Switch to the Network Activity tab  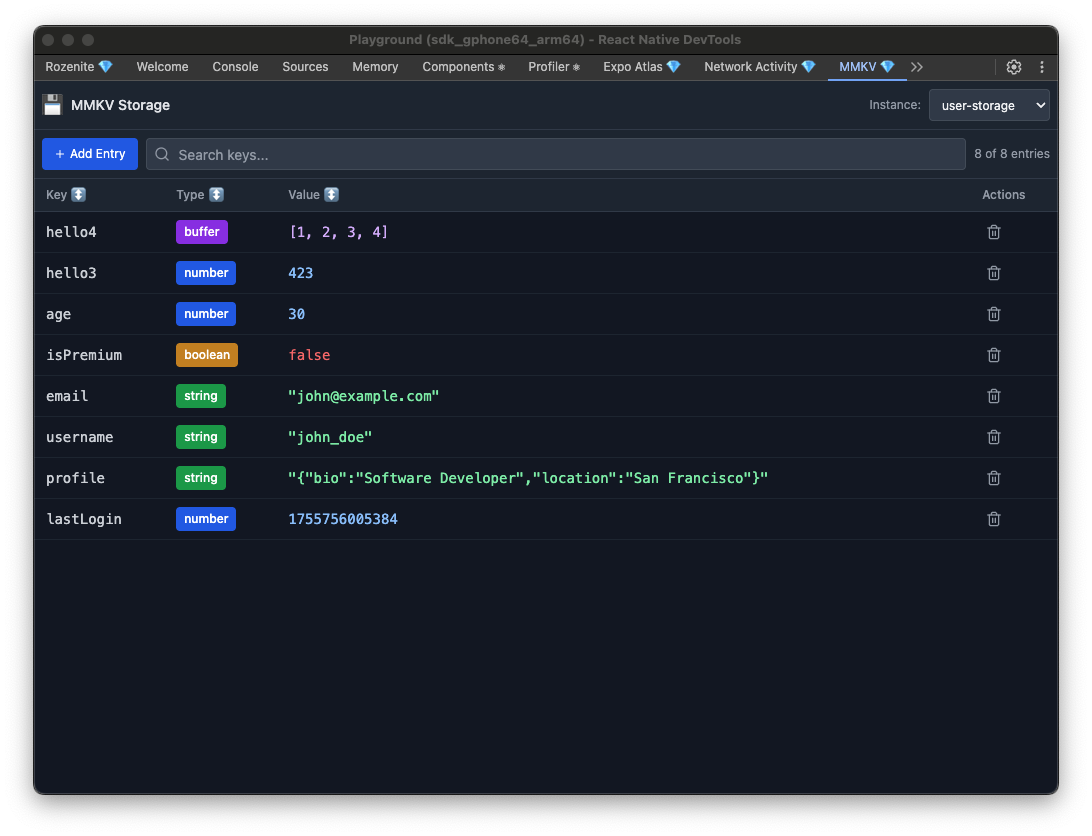tap(759, 67)
